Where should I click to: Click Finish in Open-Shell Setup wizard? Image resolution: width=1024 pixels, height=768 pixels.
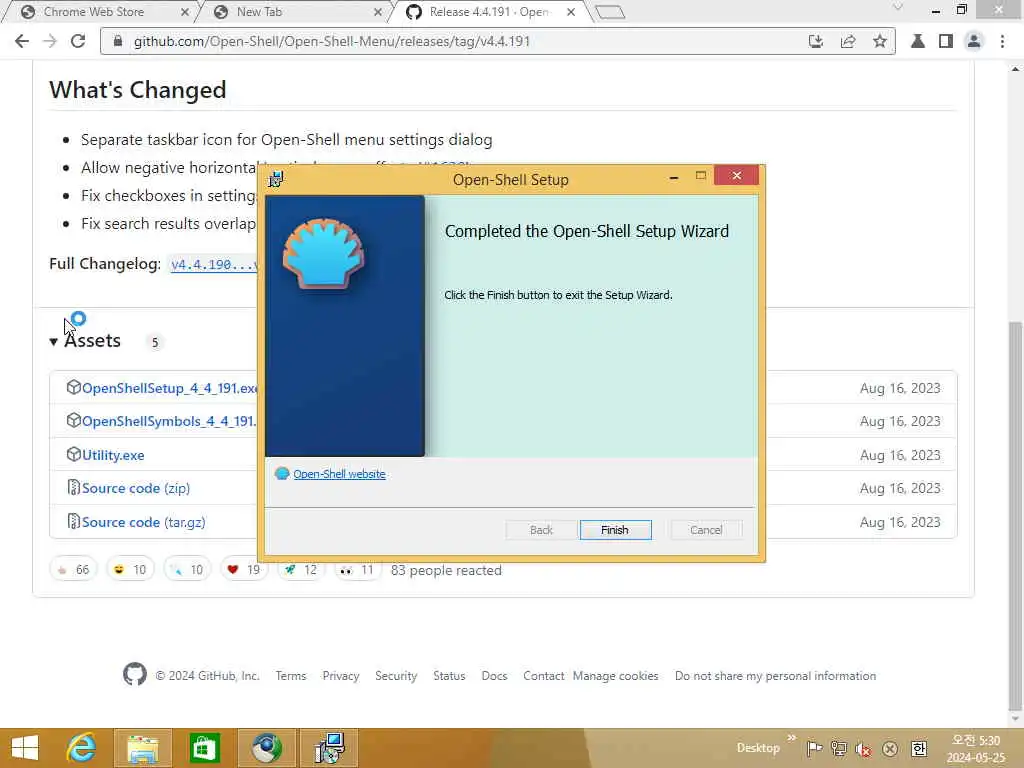(615, 530)
